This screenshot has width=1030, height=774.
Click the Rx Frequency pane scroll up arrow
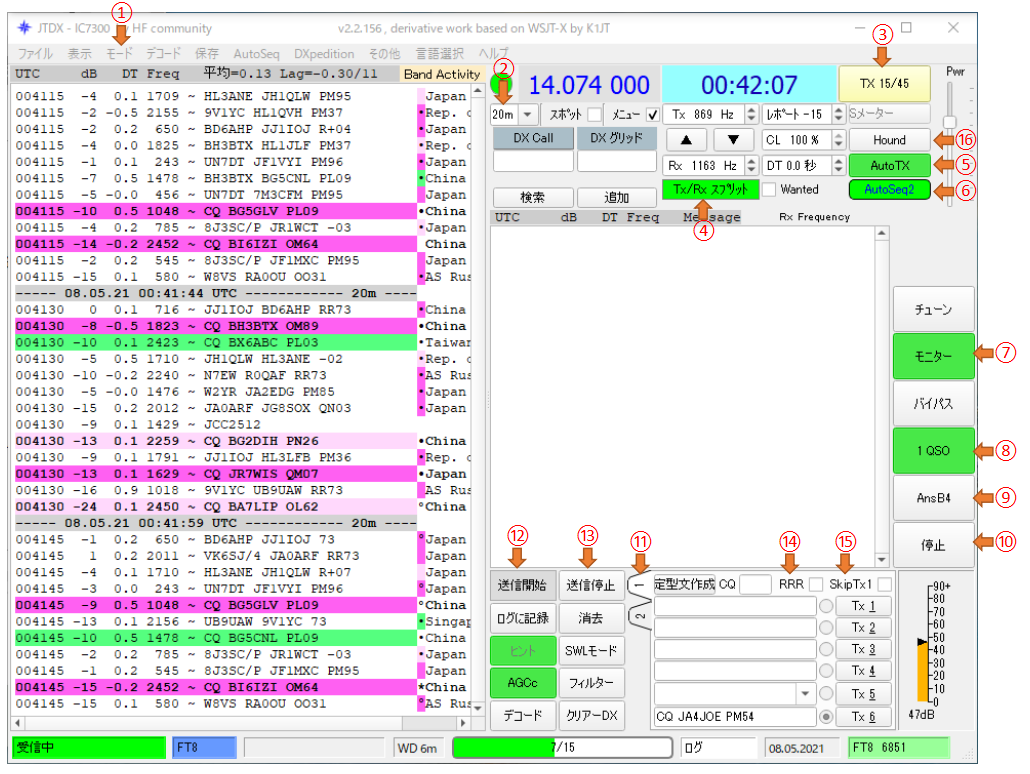[882, 233]
